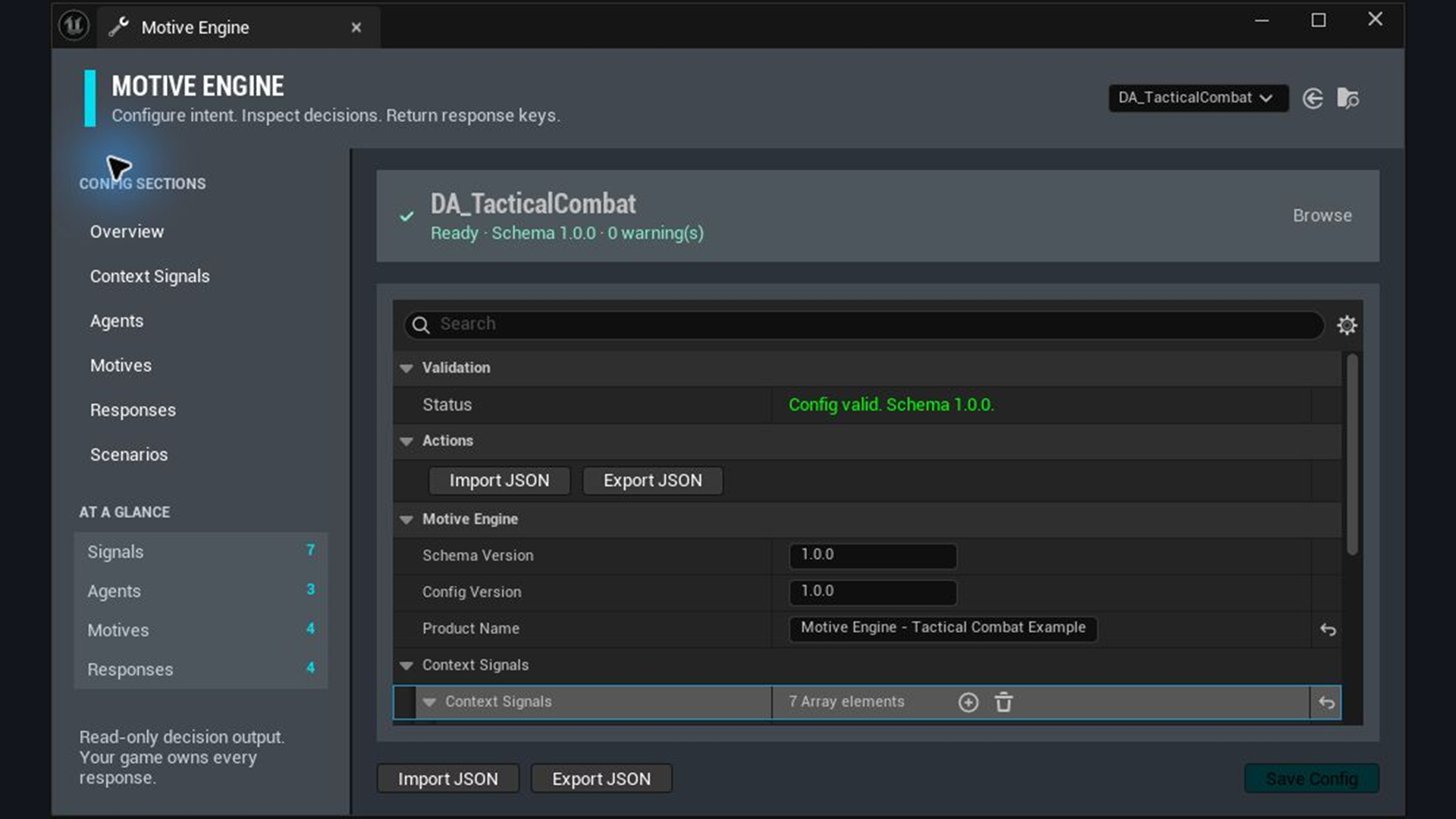1456x819 pixels.
Task: Click the Config valid status text
Action: pyautogui.click(x=891, y=405)
